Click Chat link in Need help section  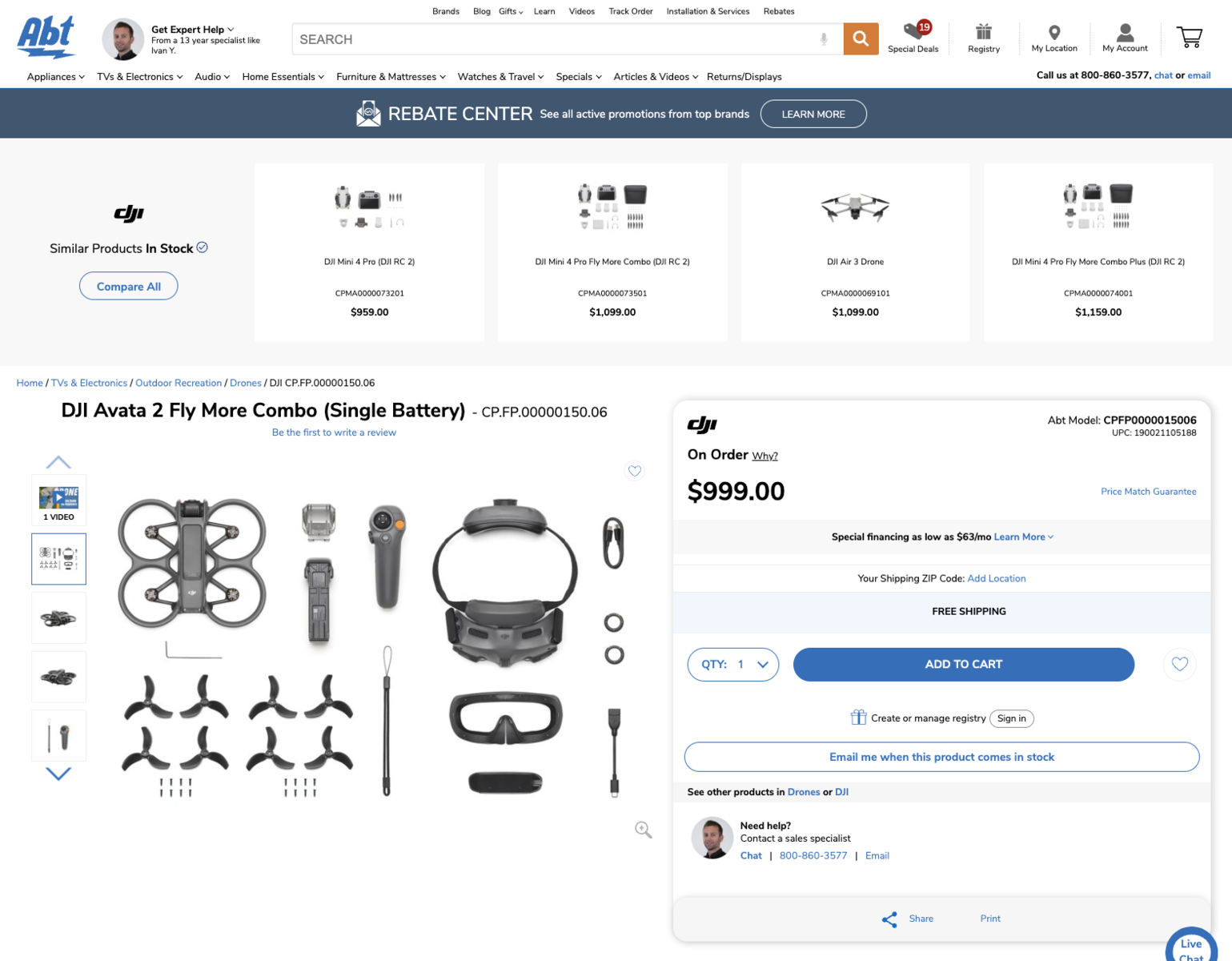[751, 856]
